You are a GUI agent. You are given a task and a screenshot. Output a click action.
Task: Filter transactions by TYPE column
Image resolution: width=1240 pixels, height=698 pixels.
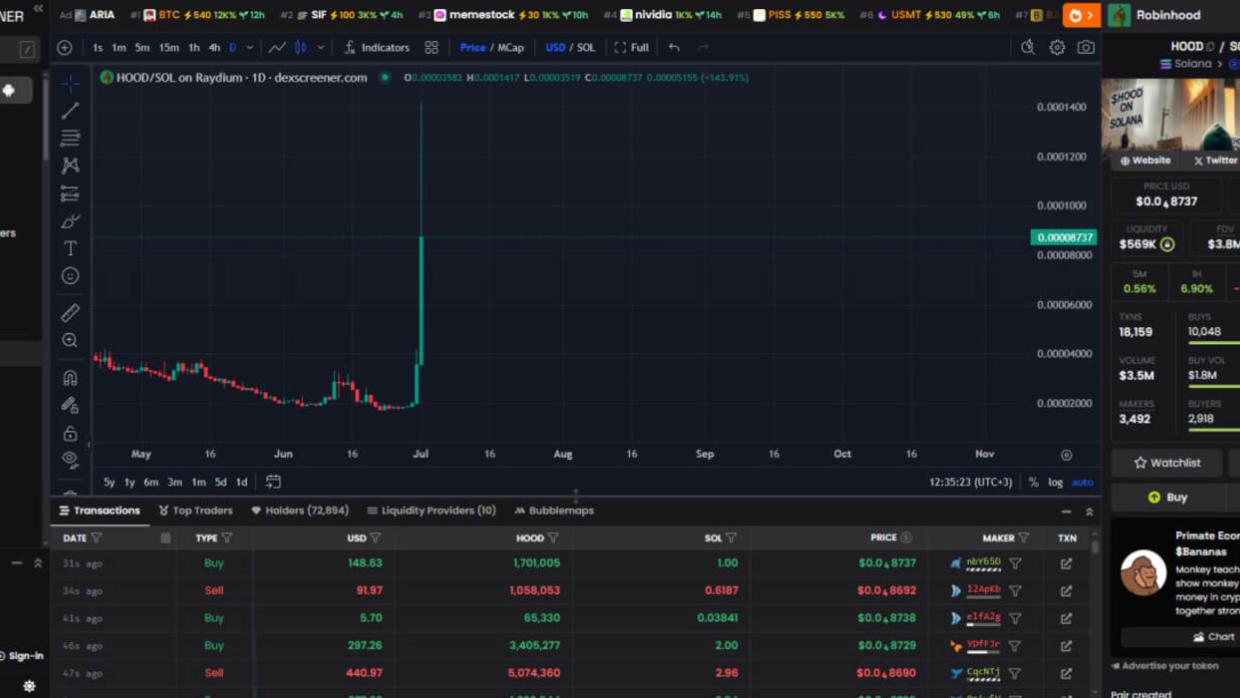pyautogui.click(x=228, y=538)
